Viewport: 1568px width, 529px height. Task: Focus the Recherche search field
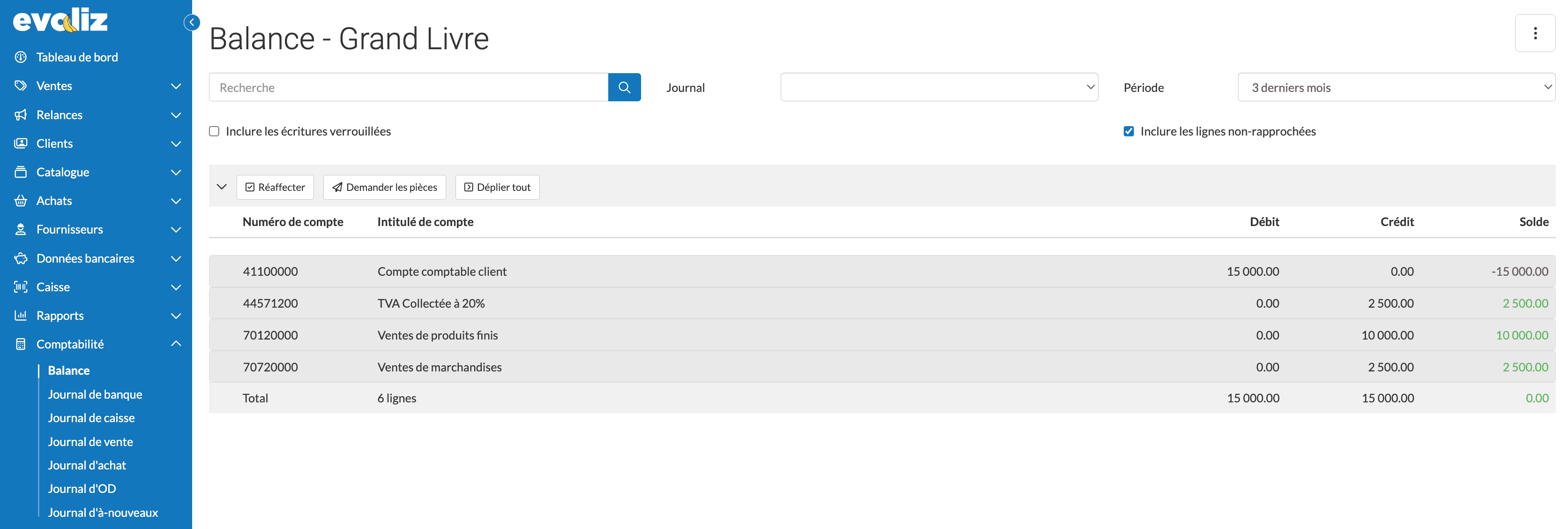pos(409,87)
